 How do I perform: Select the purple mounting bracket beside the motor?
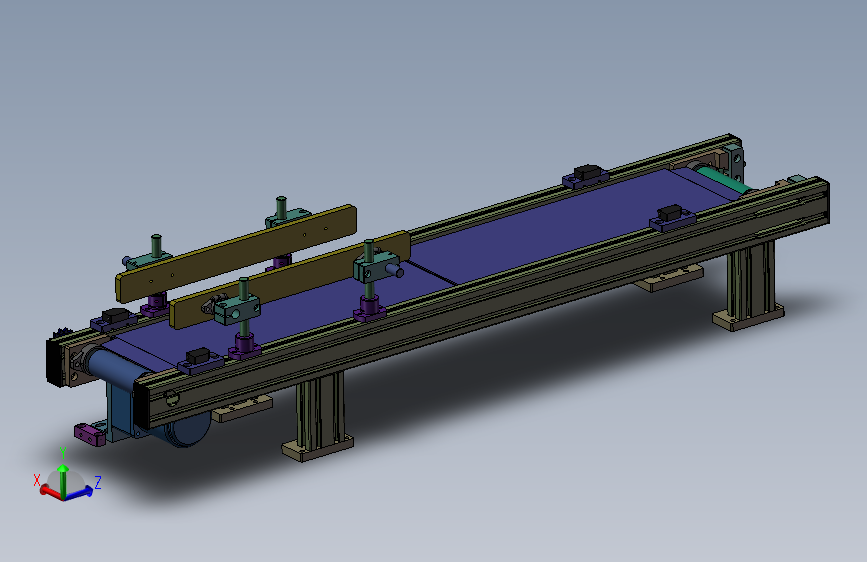90,434
